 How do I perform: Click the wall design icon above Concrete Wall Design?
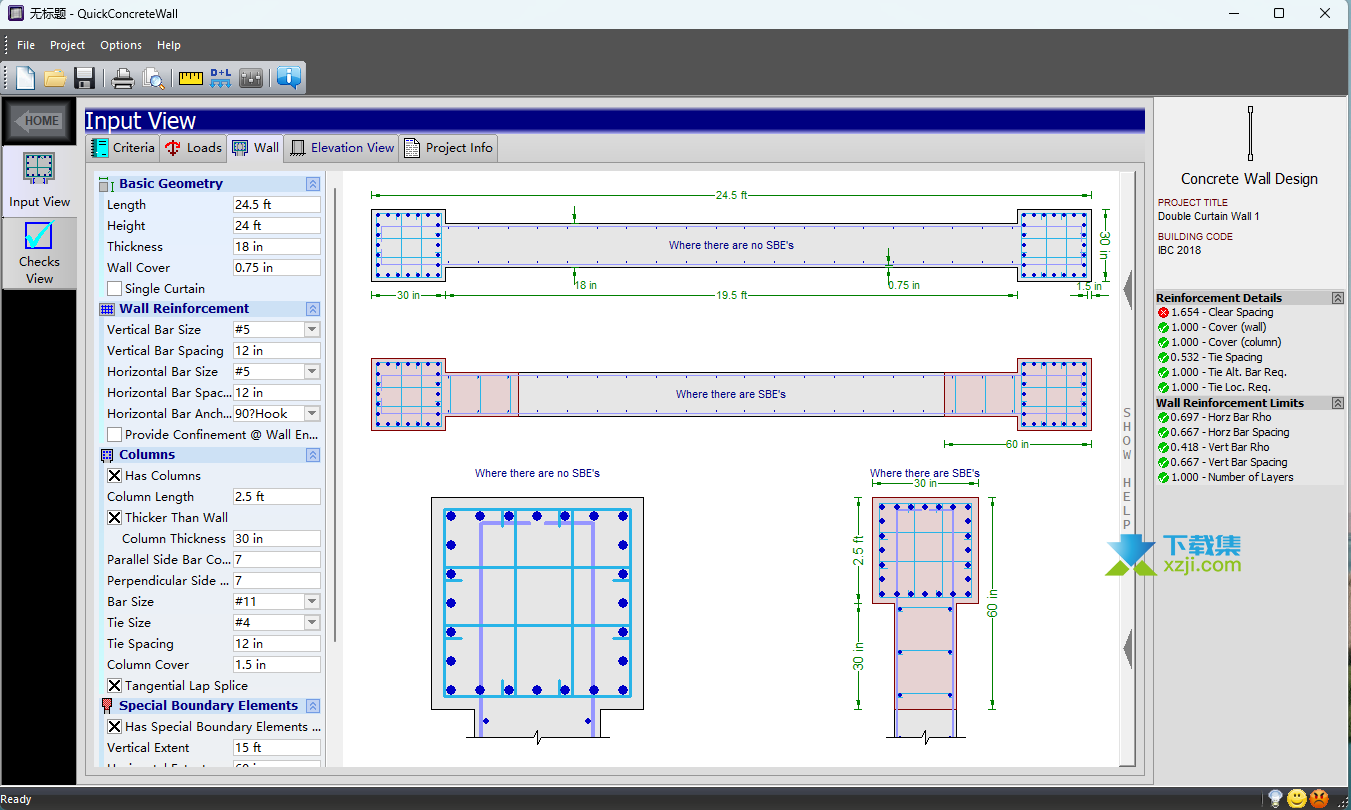(1250, 134)
